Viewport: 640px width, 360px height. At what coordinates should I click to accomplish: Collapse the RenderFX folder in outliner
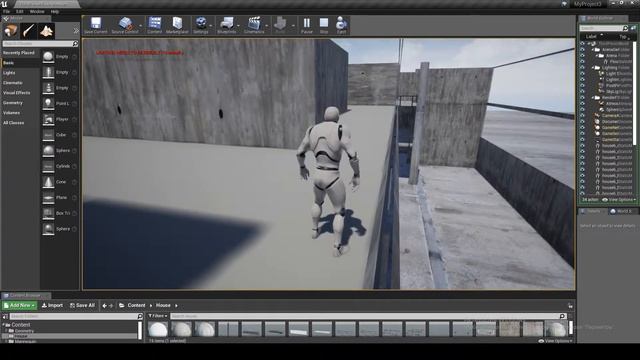tap(593, 98)
